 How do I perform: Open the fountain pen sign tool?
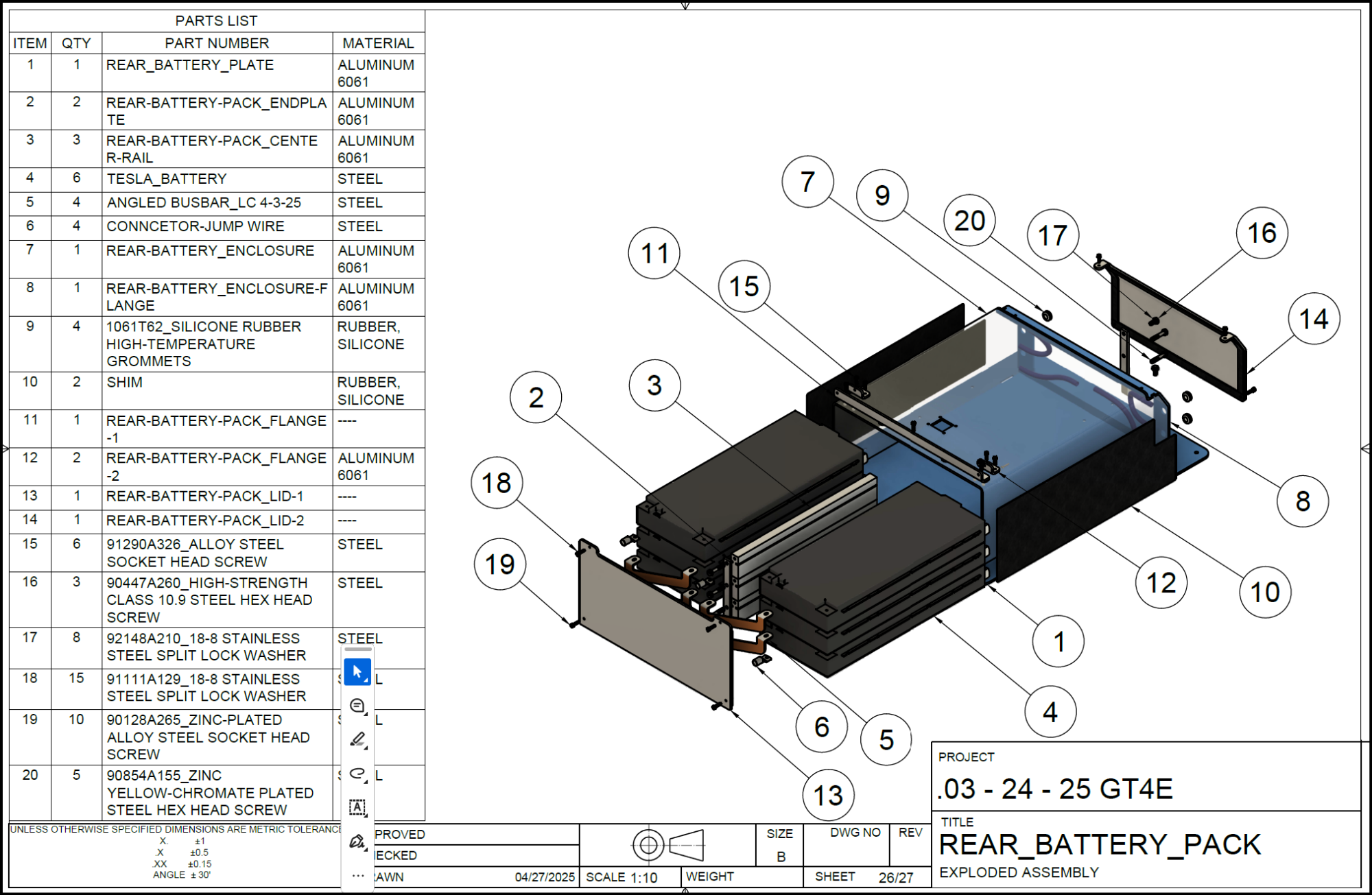[357, 842]
